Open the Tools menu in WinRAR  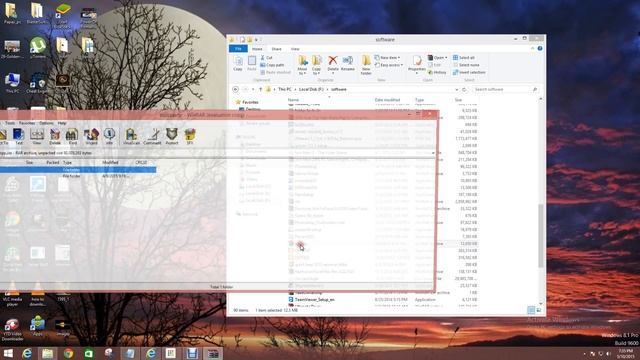pyautogui.click(x=10, y=123)
